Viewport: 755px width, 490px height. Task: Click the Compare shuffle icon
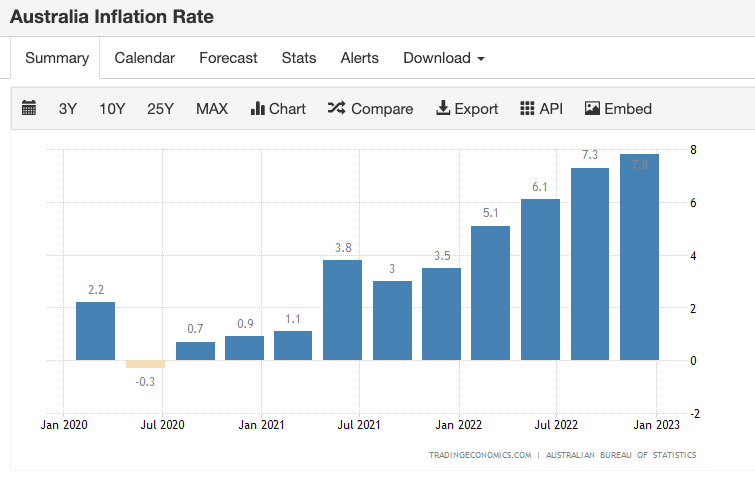tap(336, 108)
